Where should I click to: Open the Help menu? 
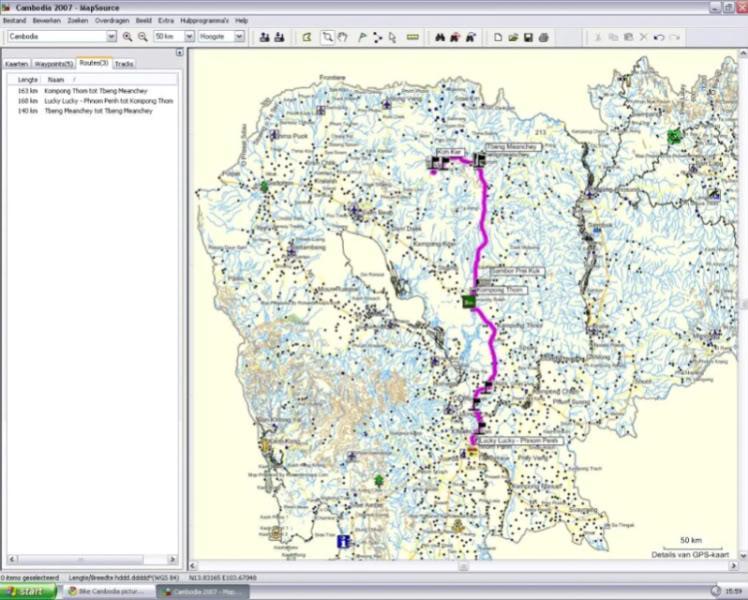pos(241,21)
